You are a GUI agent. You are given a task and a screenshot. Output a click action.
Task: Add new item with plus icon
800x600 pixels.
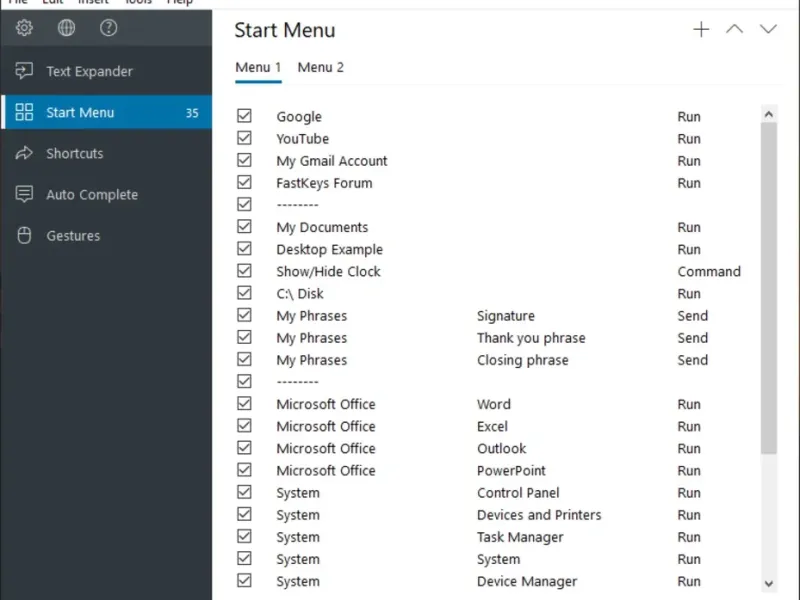[701, 30]
